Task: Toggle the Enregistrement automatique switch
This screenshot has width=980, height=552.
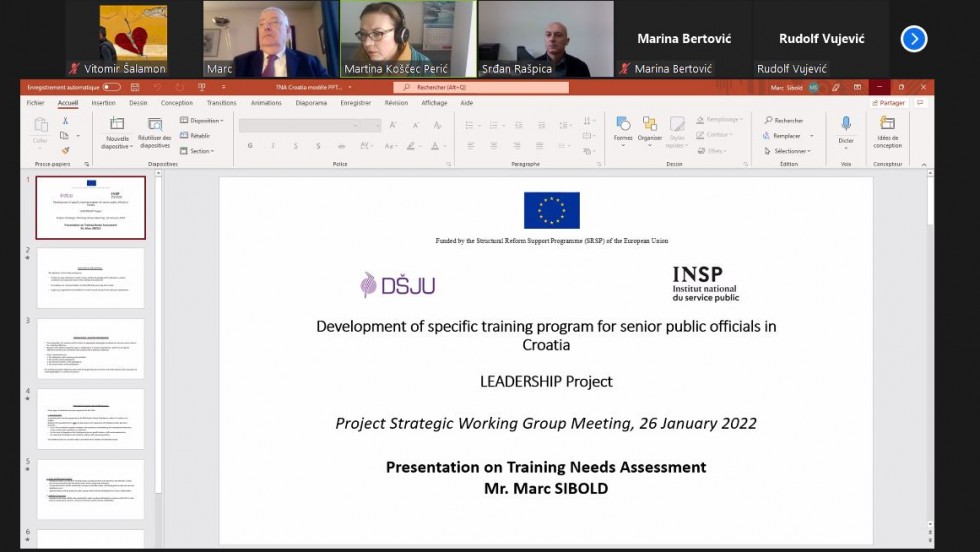Action: (x=111, y=88)
